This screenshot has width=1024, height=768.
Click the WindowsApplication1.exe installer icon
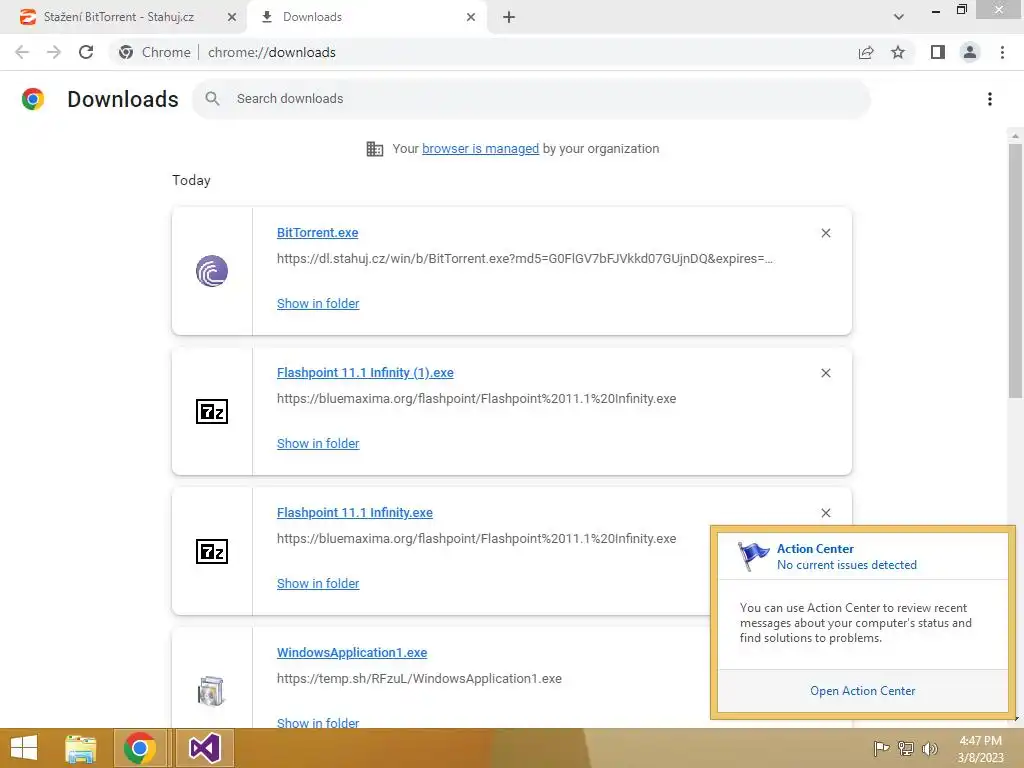[211, 691]
